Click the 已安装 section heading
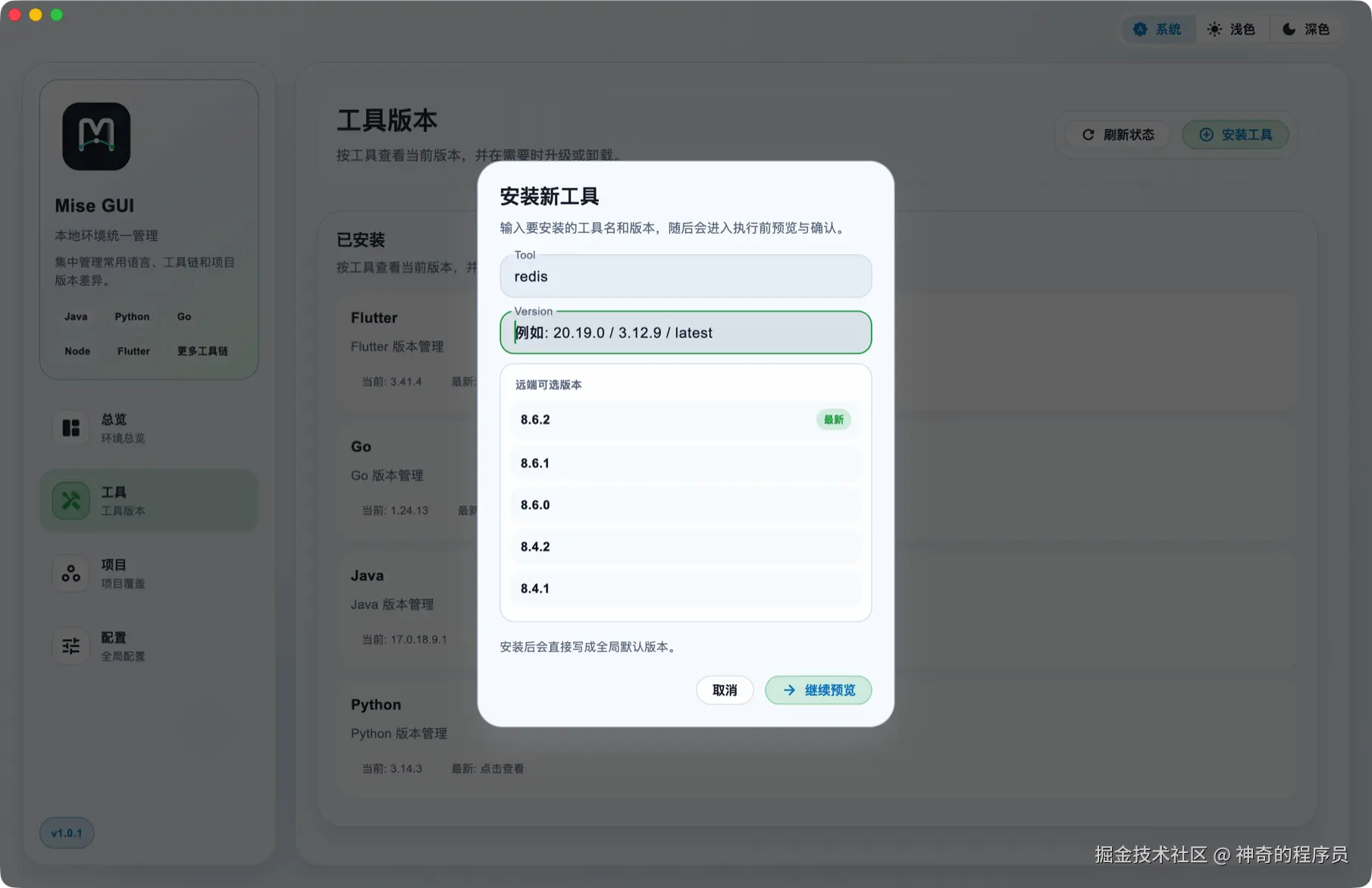This screenshot has height=888, width=1372. (361, 240)
